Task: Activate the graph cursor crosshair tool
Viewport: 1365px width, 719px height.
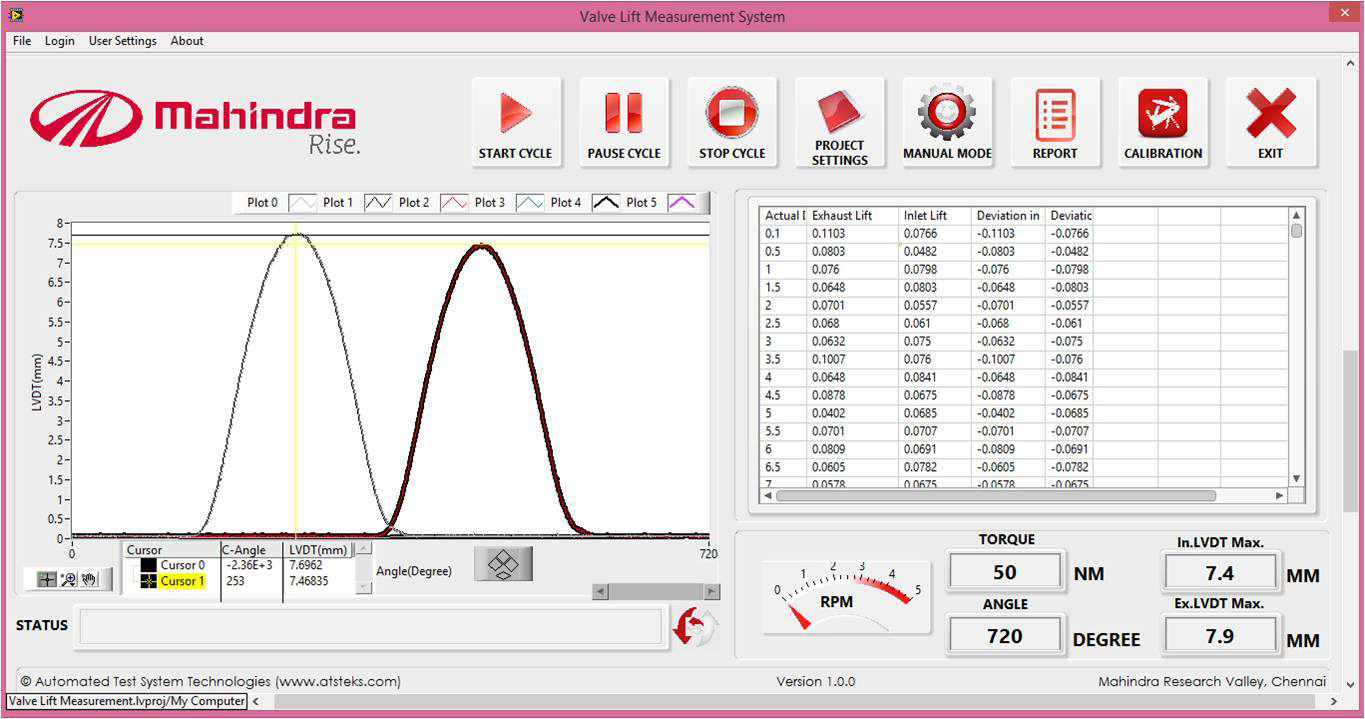Action: (x=47, y=579)
